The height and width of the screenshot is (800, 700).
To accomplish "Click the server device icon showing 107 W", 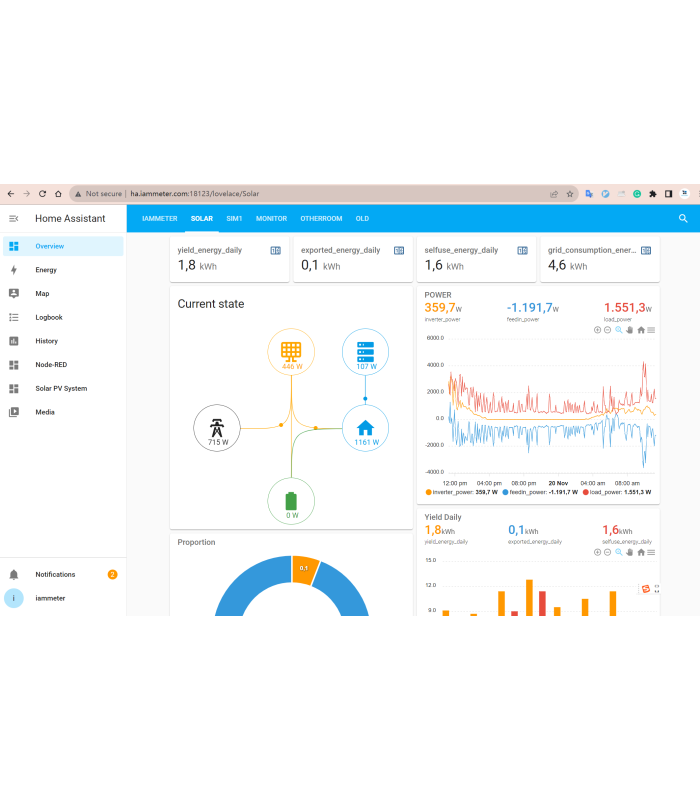I will pyautogui.click(x=365, y=352).
